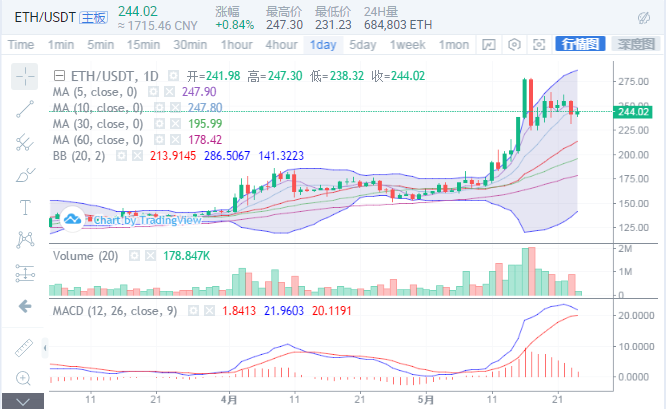Click the TradingView cloud logo
Screen dimensions: 666x409
tap(72, 220)
